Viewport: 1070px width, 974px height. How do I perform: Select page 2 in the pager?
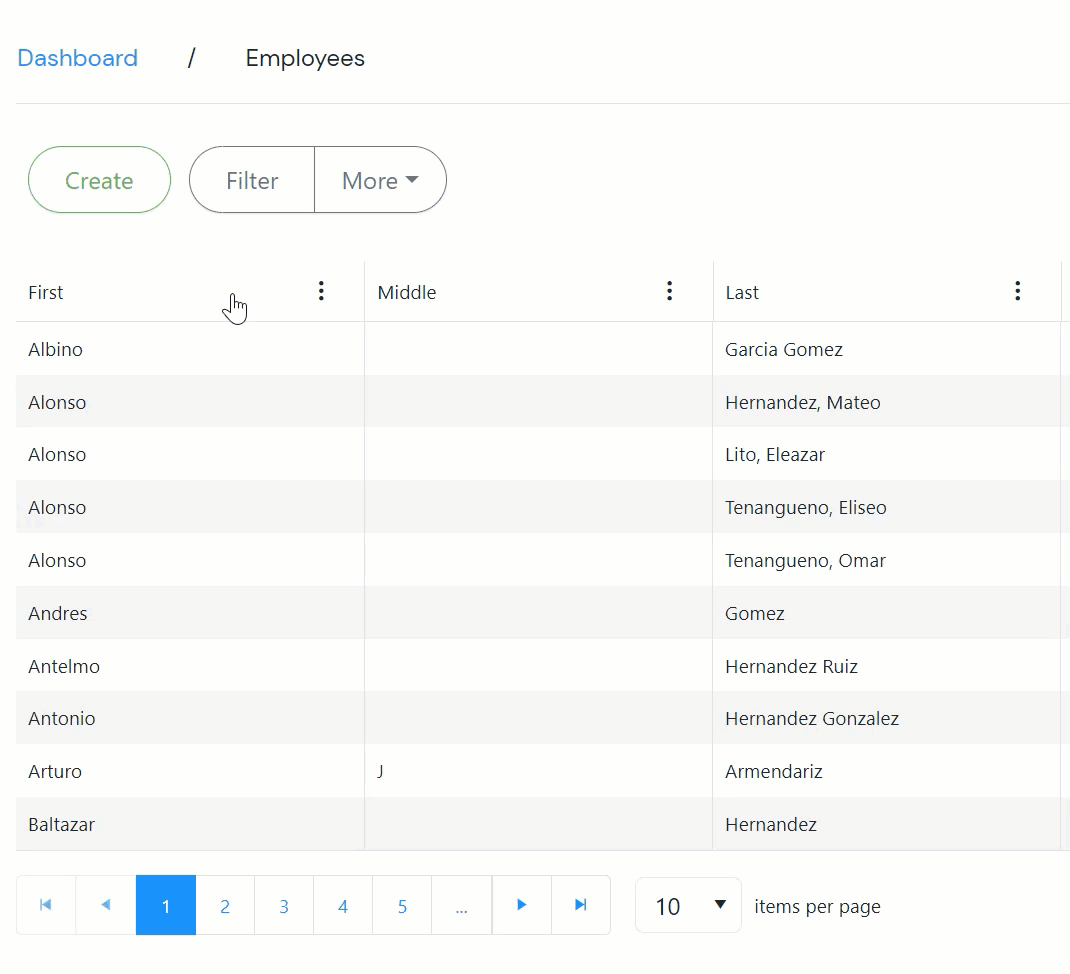(225, 906)
